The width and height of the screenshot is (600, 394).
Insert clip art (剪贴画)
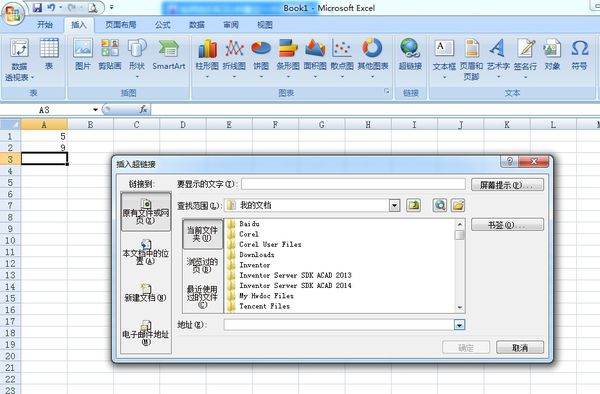[110, 54]
